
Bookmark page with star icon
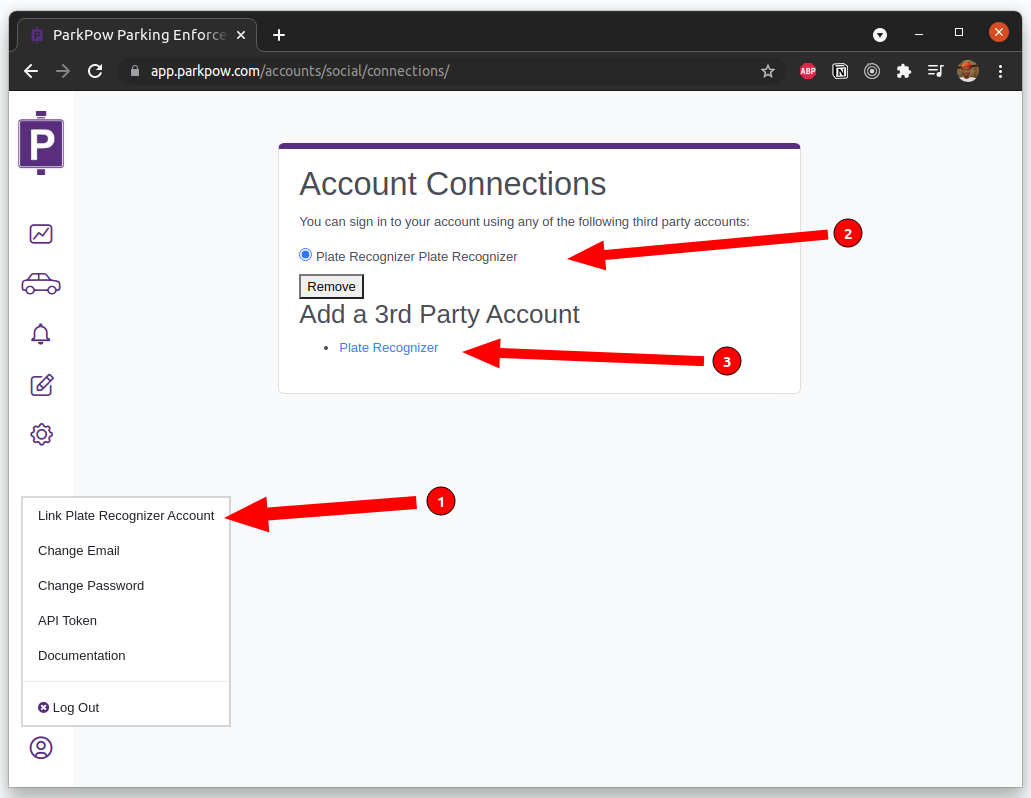point(768,71)
